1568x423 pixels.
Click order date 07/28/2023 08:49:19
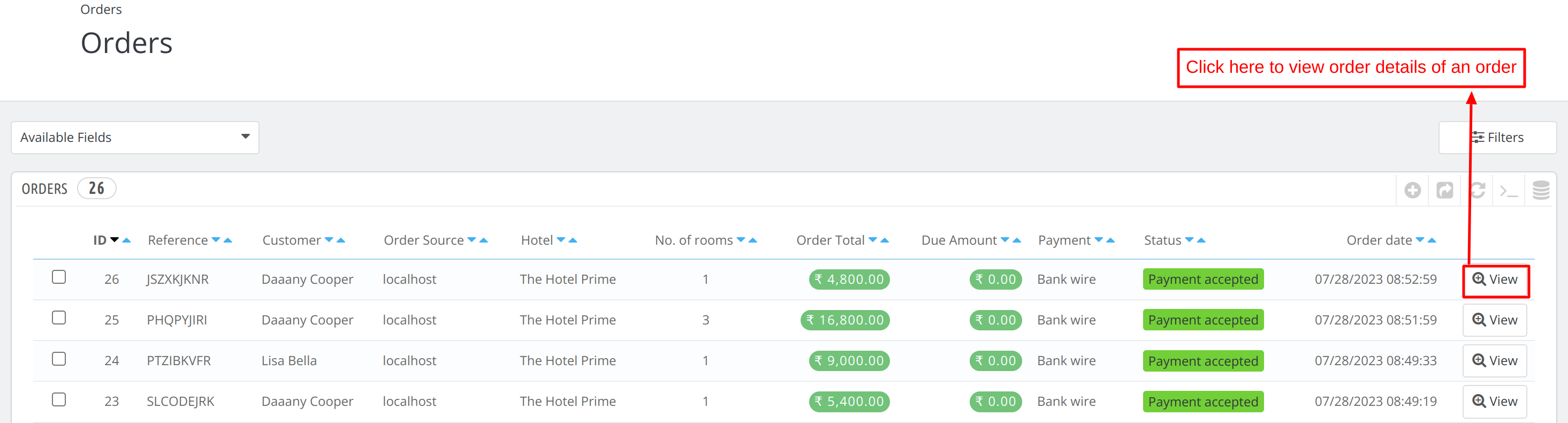pos(1376,402)
